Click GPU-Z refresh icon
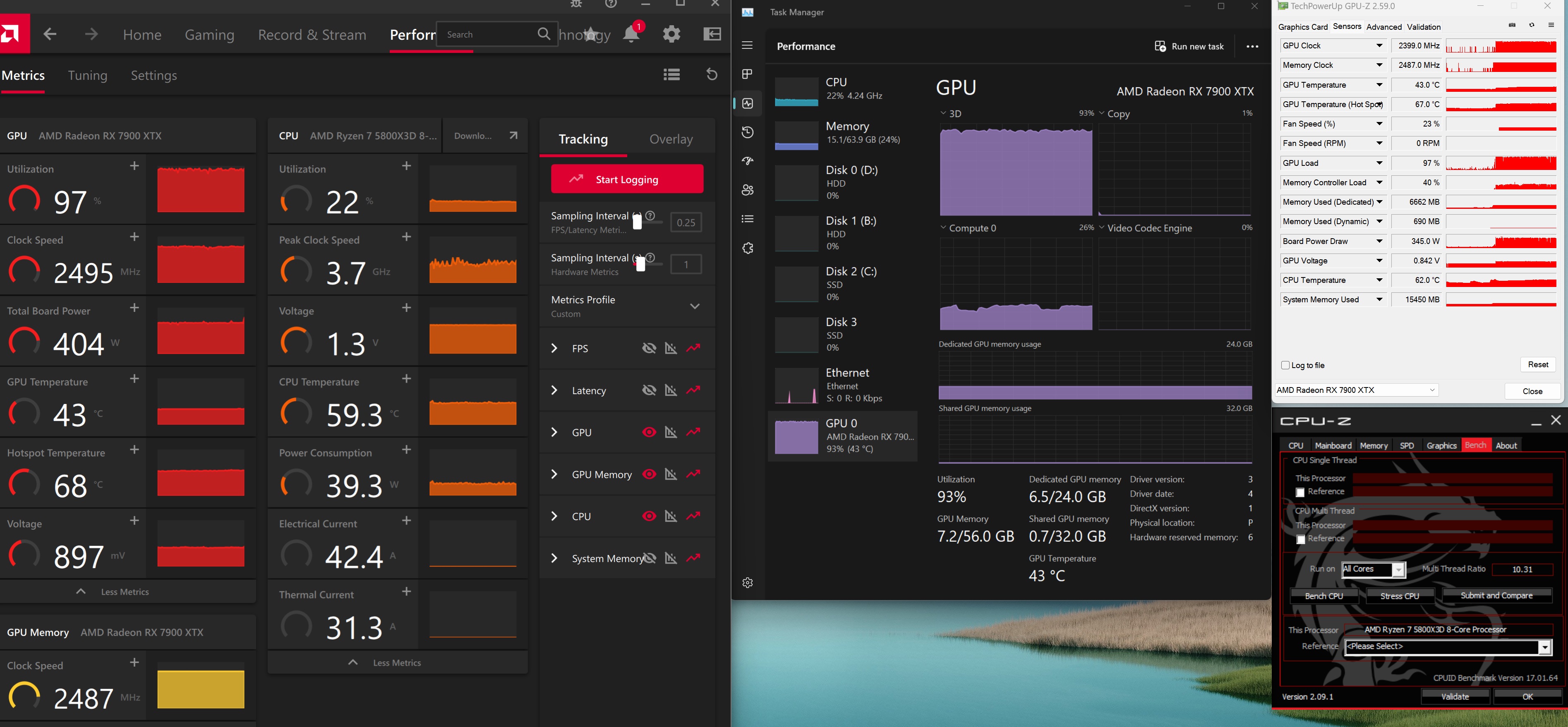The height and width of the screenshot is (727, 1568). pyautogui.click(x=1532, y=26)
